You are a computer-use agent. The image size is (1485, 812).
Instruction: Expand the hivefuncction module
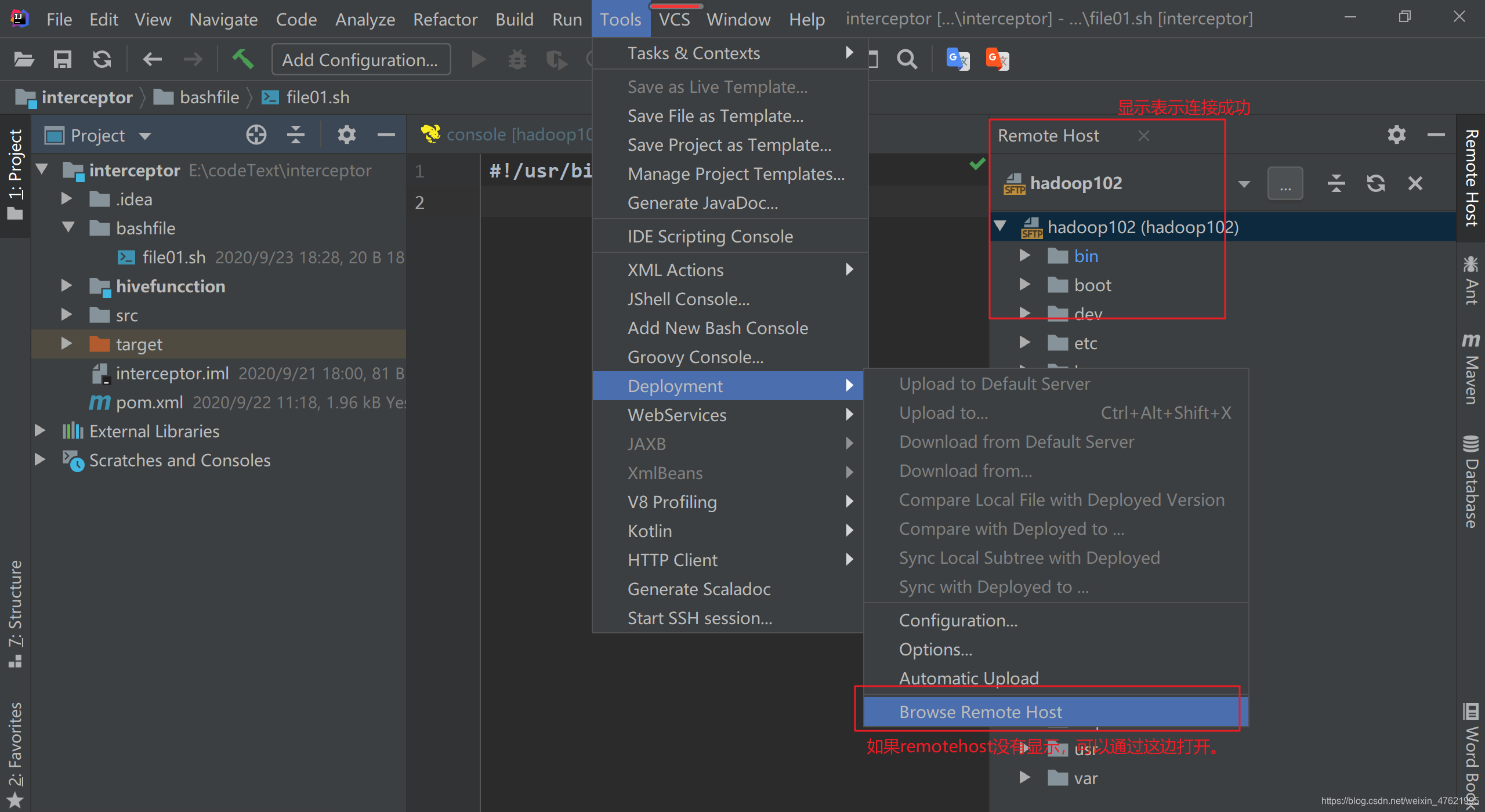(x=67, y=286)
